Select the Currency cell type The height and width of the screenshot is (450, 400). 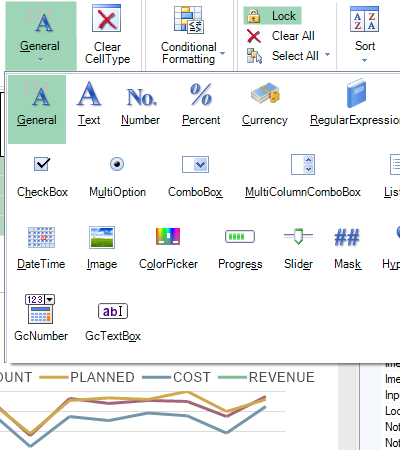coord(265,104)
